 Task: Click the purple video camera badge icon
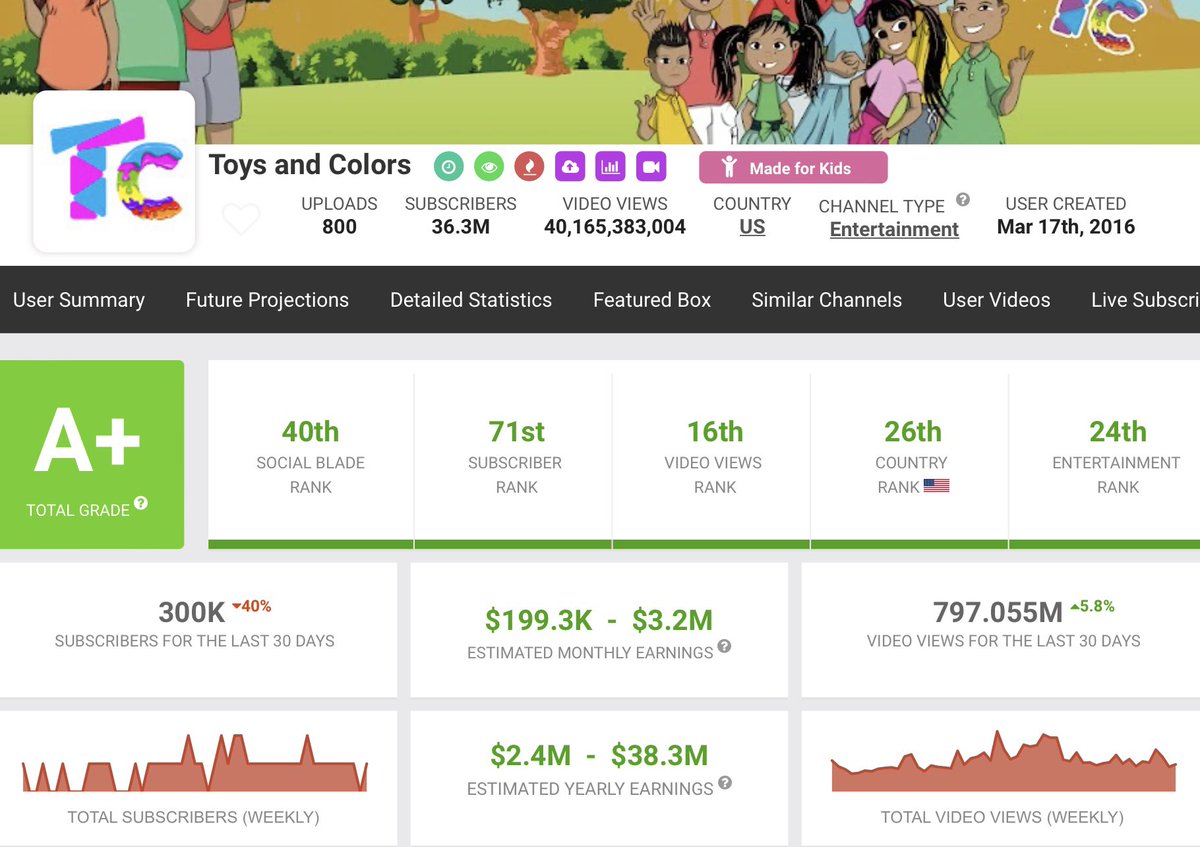point(651,167)
